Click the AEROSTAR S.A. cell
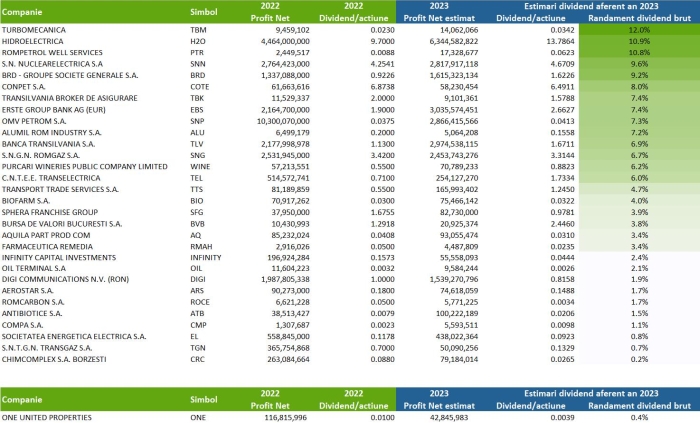Image resolution: width=700 pixels, height=423 pixels. (28, 291)
